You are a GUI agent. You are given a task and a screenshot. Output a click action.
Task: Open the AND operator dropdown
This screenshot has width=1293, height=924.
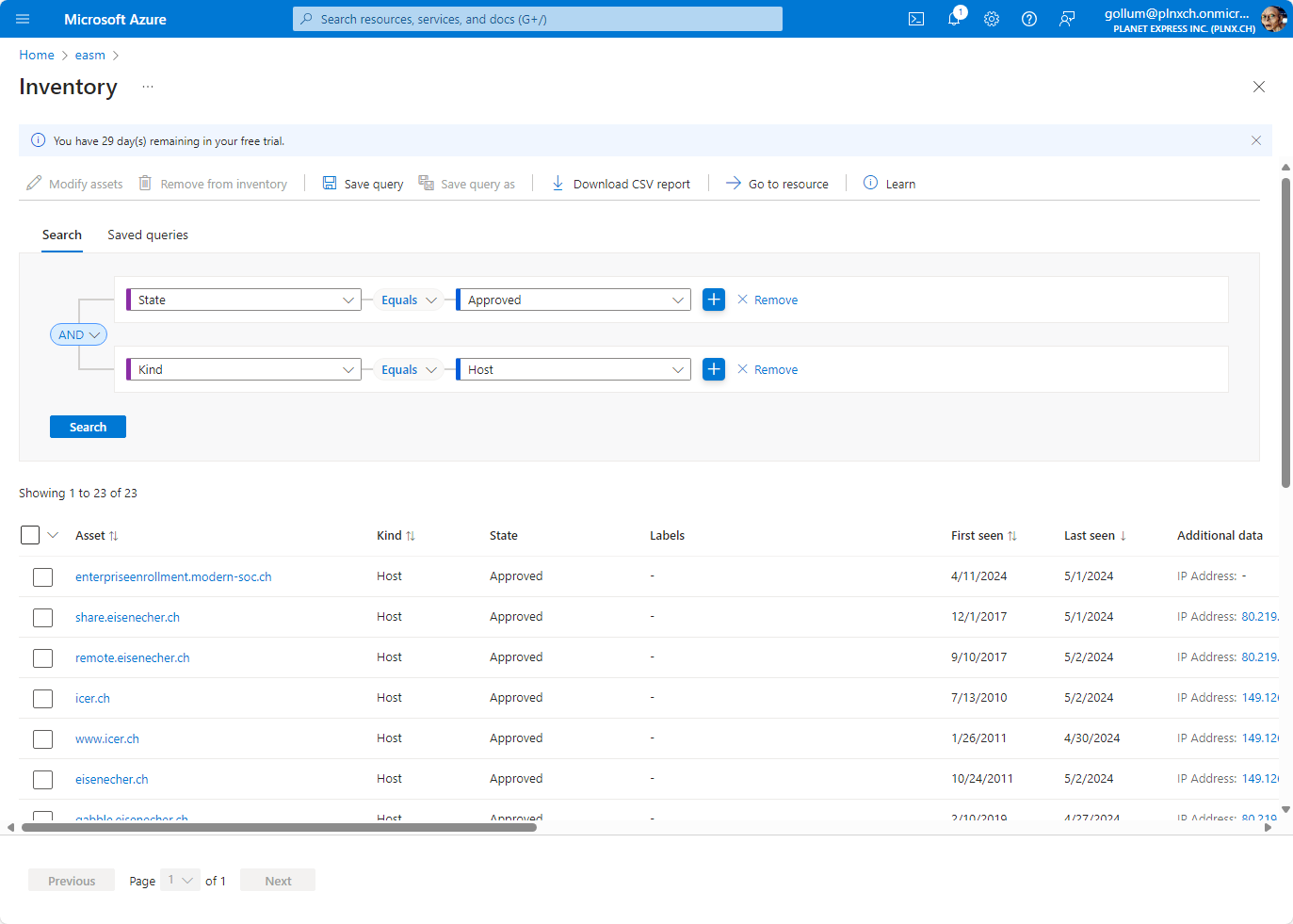pyautogui.click(x=78, y=334)
